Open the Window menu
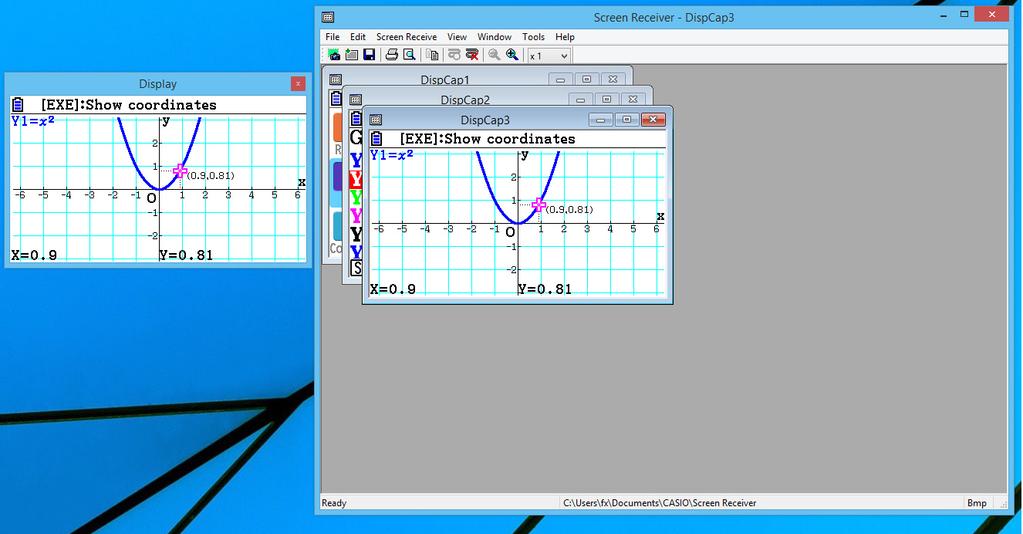Viewport: 1023px width, 534px height. (494, 37)
